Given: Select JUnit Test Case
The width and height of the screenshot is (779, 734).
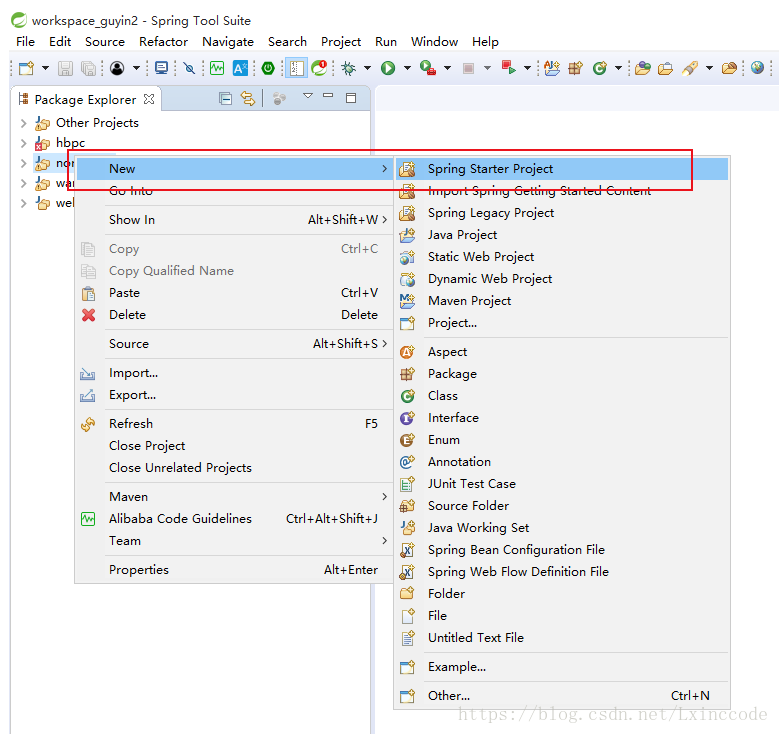Looking at the screenshot, I should pyautogui.click(x=562, y=484).
